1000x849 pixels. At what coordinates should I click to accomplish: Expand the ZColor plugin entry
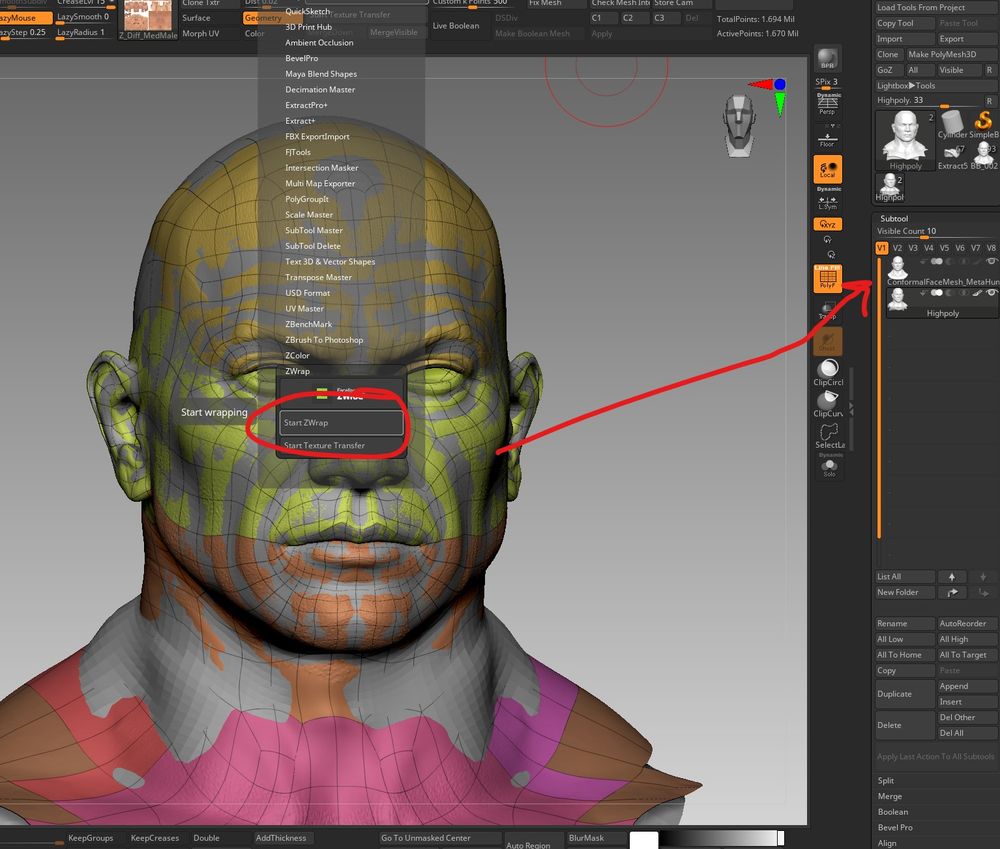(x=297, y=355)
